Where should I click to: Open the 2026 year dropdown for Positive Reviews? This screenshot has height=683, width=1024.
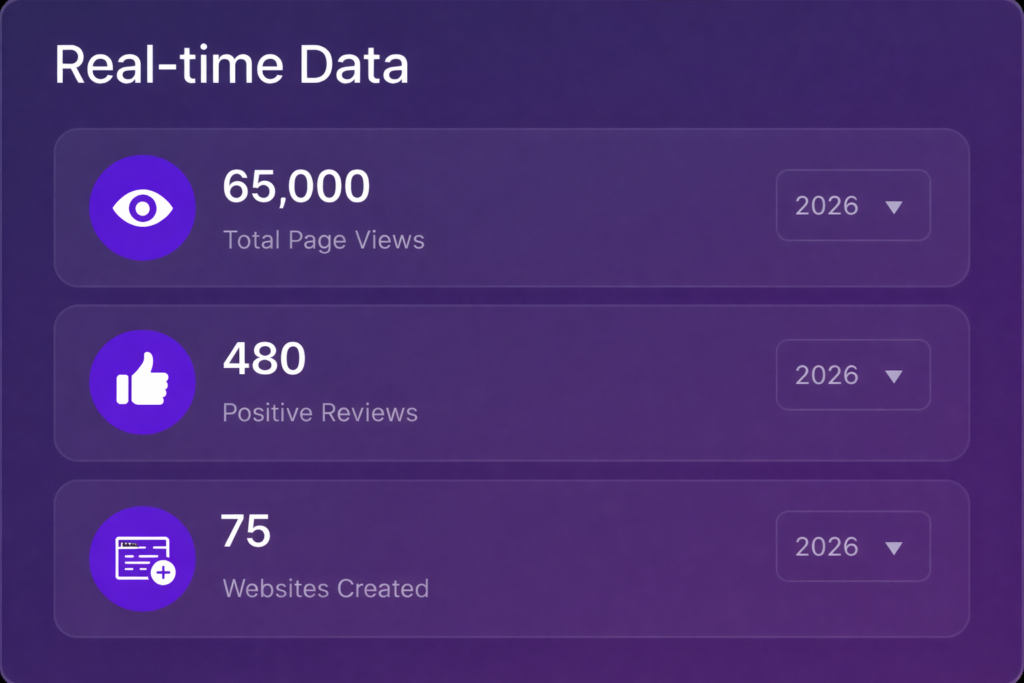point(853,375)
